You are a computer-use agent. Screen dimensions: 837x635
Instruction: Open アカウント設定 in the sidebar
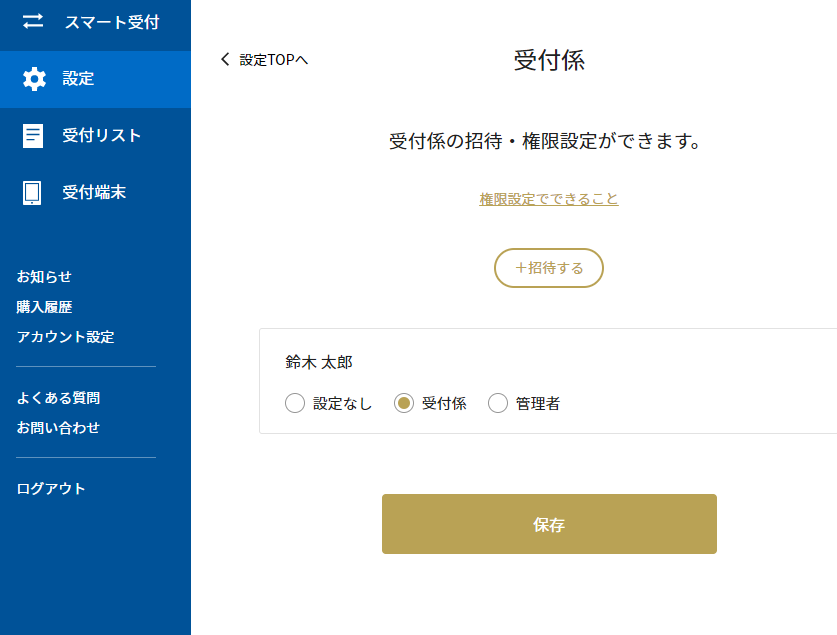(65, 337)
